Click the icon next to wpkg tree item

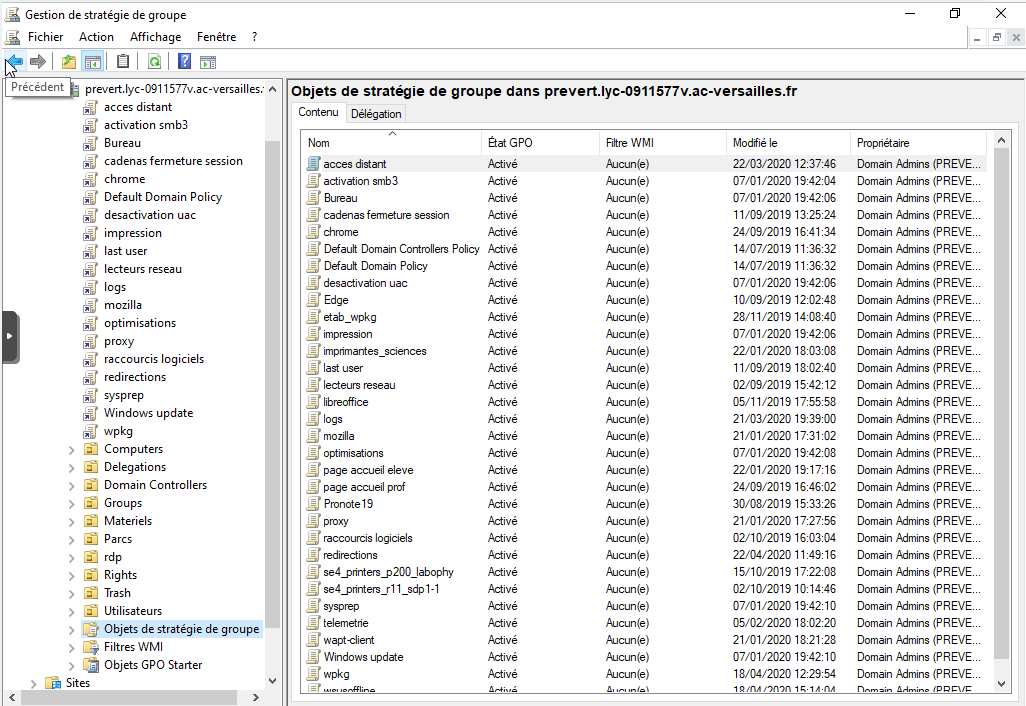(x=90, y=431)
